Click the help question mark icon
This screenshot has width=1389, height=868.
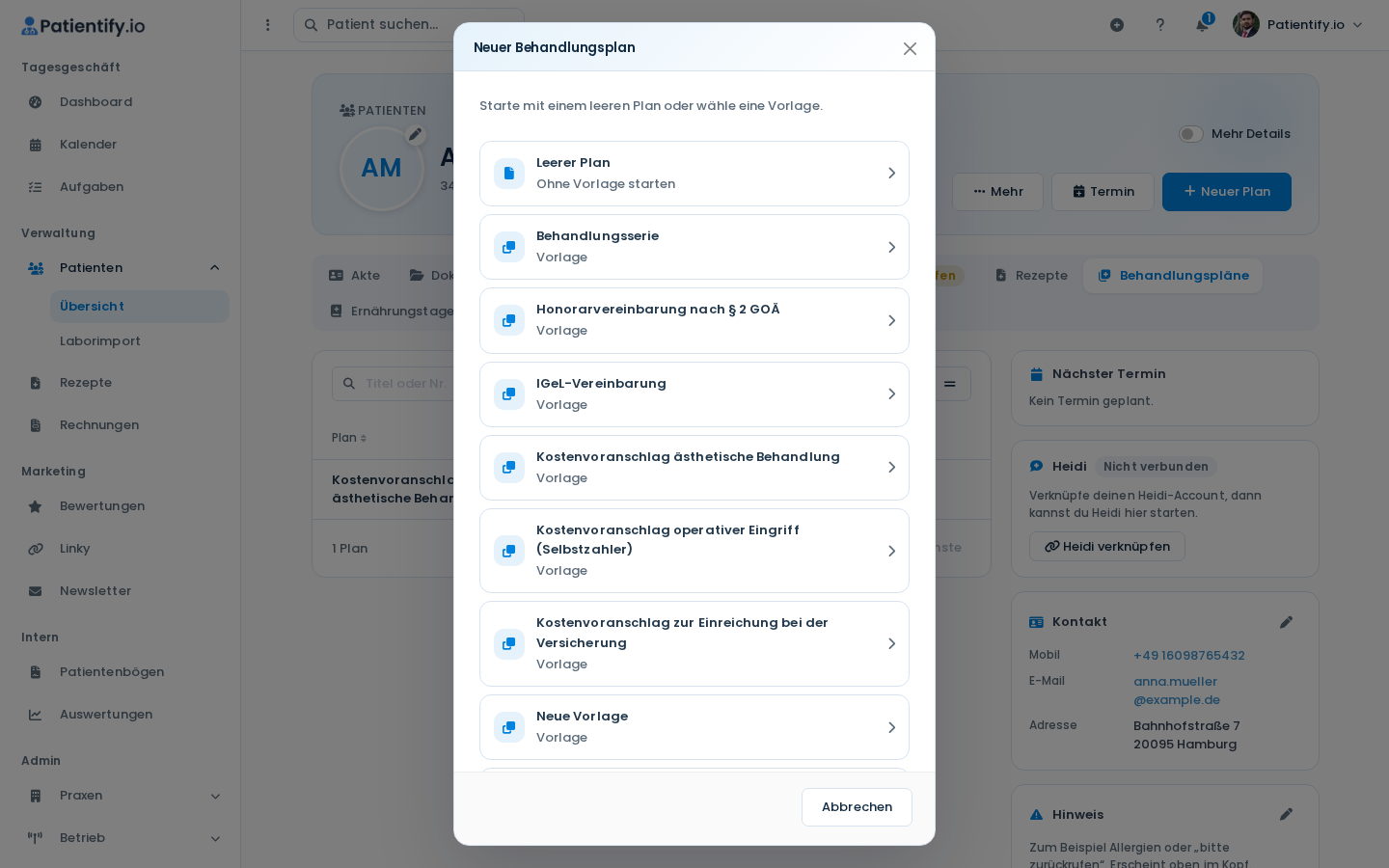tap(1160, 25)
